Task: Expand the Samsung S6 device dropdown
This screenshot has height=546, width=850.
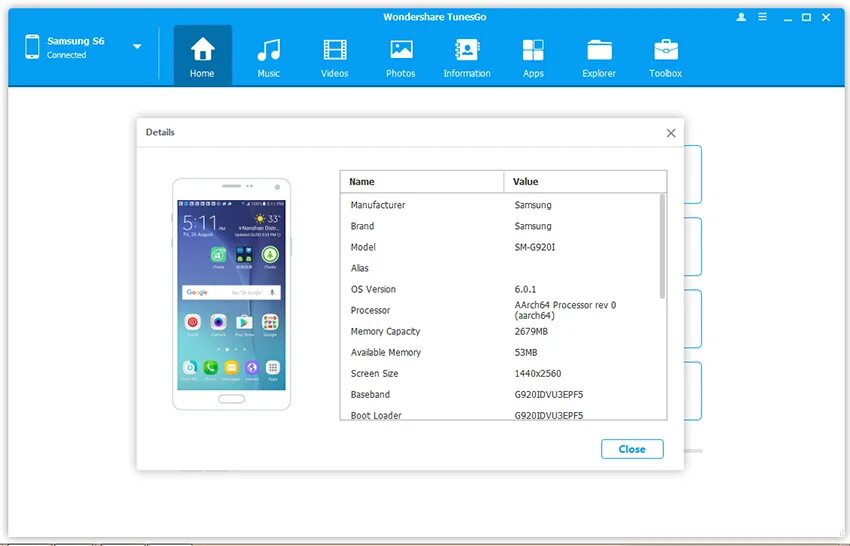Action: point(137,47)
